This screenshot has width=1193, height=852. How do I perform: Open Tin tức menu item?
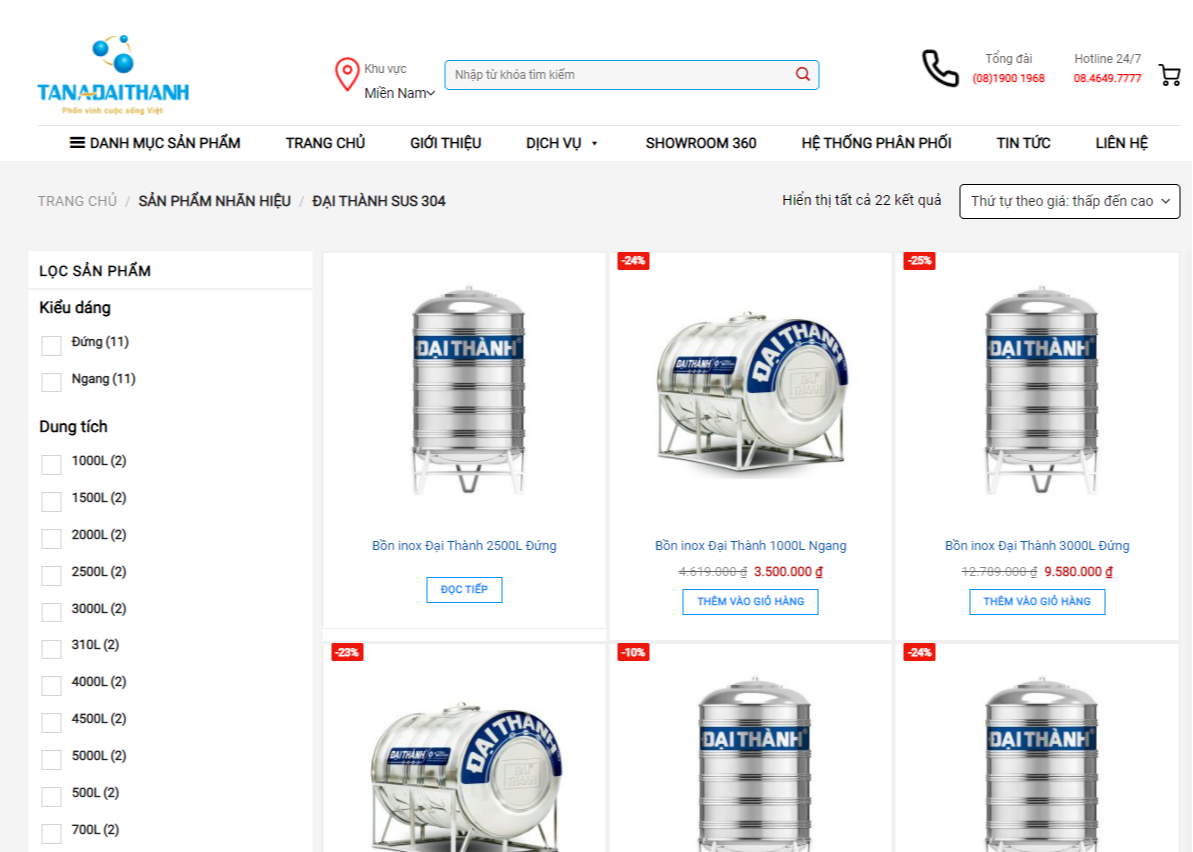(x=1023, y=143)
